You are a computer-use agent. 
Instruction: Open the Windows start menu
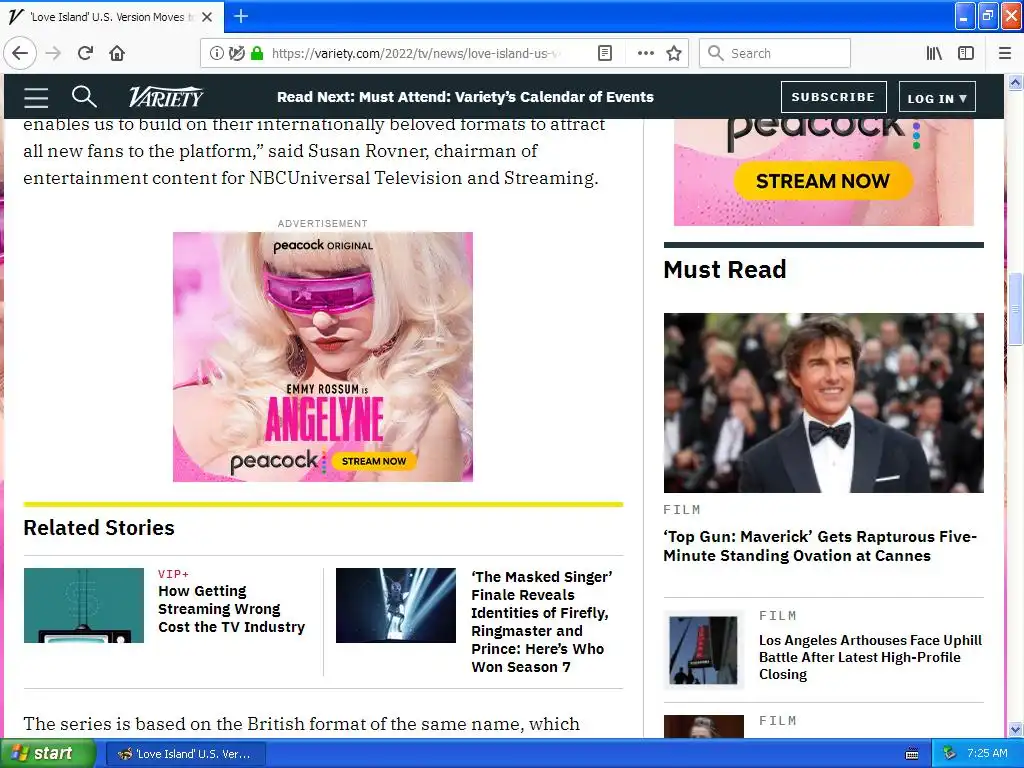coord(47,754)
